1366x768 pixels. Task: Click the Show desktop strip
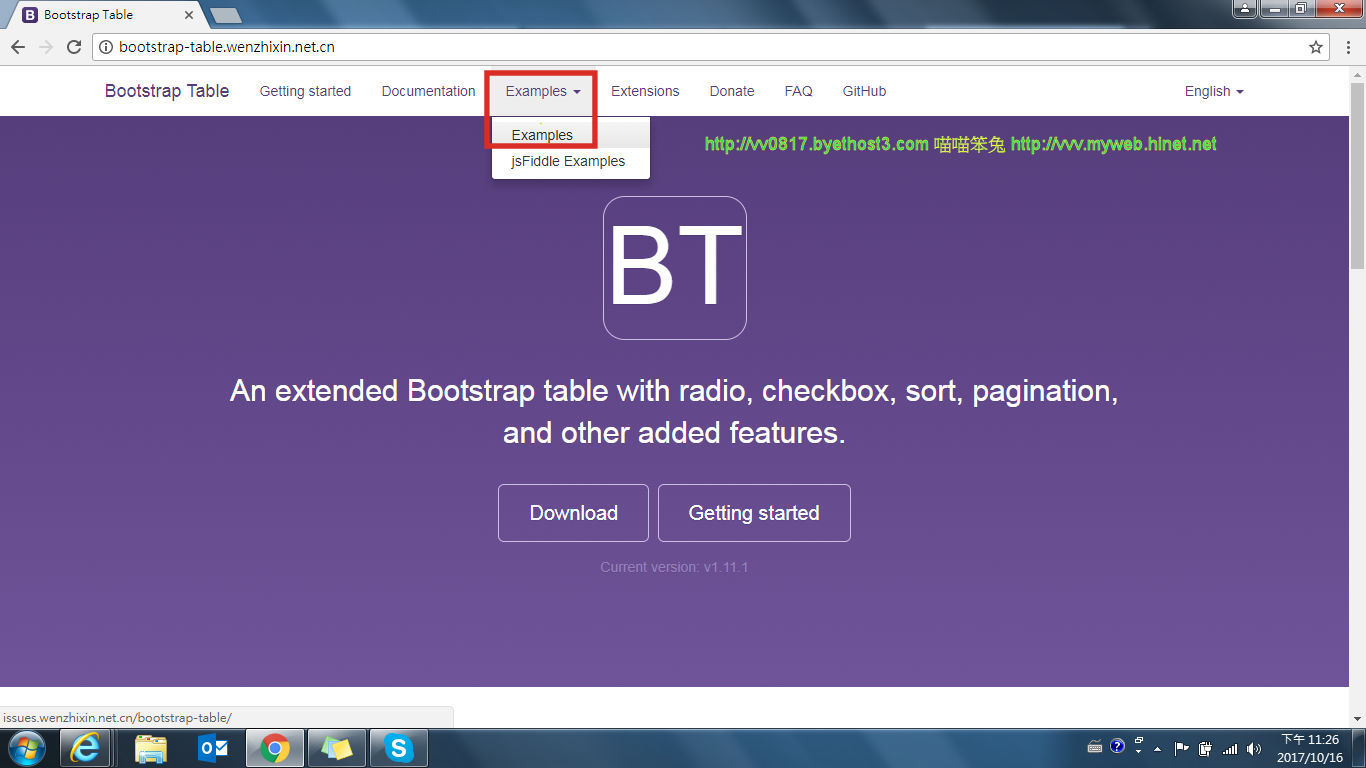(1359, 748)
